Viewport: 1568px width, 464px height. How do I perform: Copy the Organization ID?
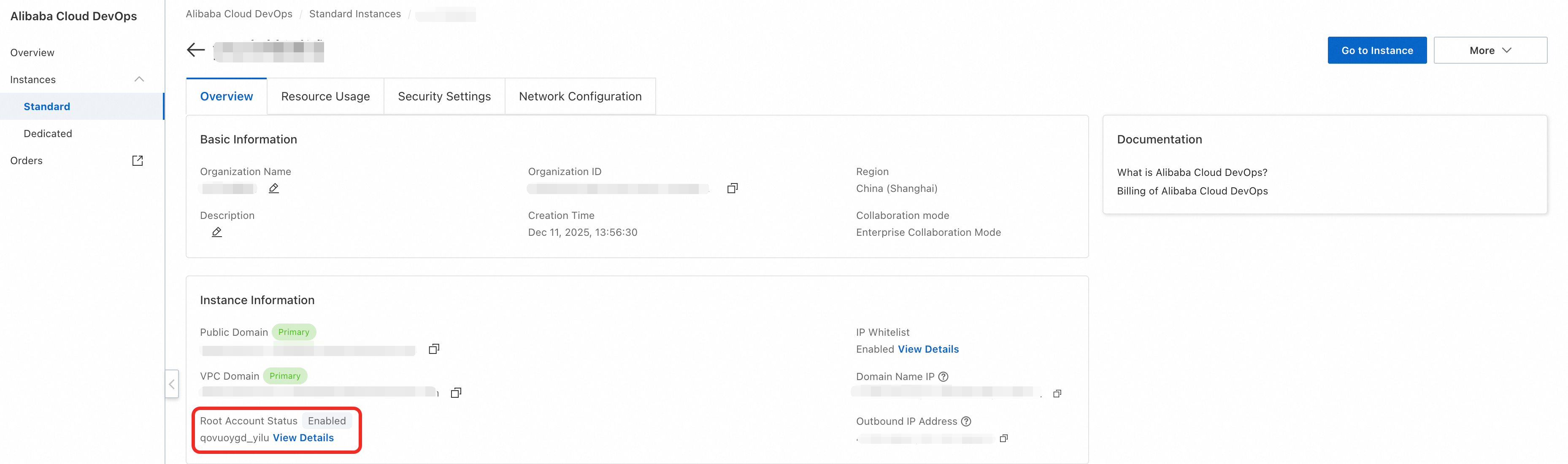[x=732, y=189]
